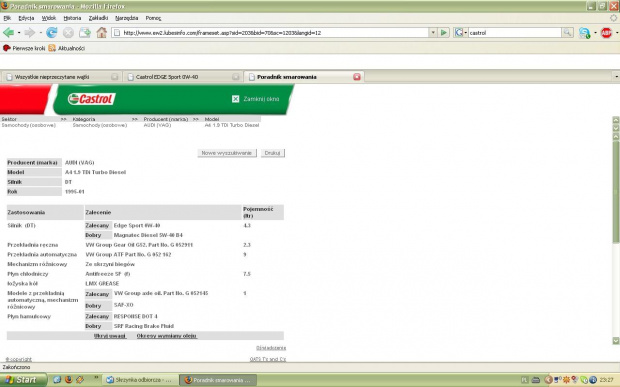
Task: Open the Okresy wymiany oleju link
Action: point(166,336)
